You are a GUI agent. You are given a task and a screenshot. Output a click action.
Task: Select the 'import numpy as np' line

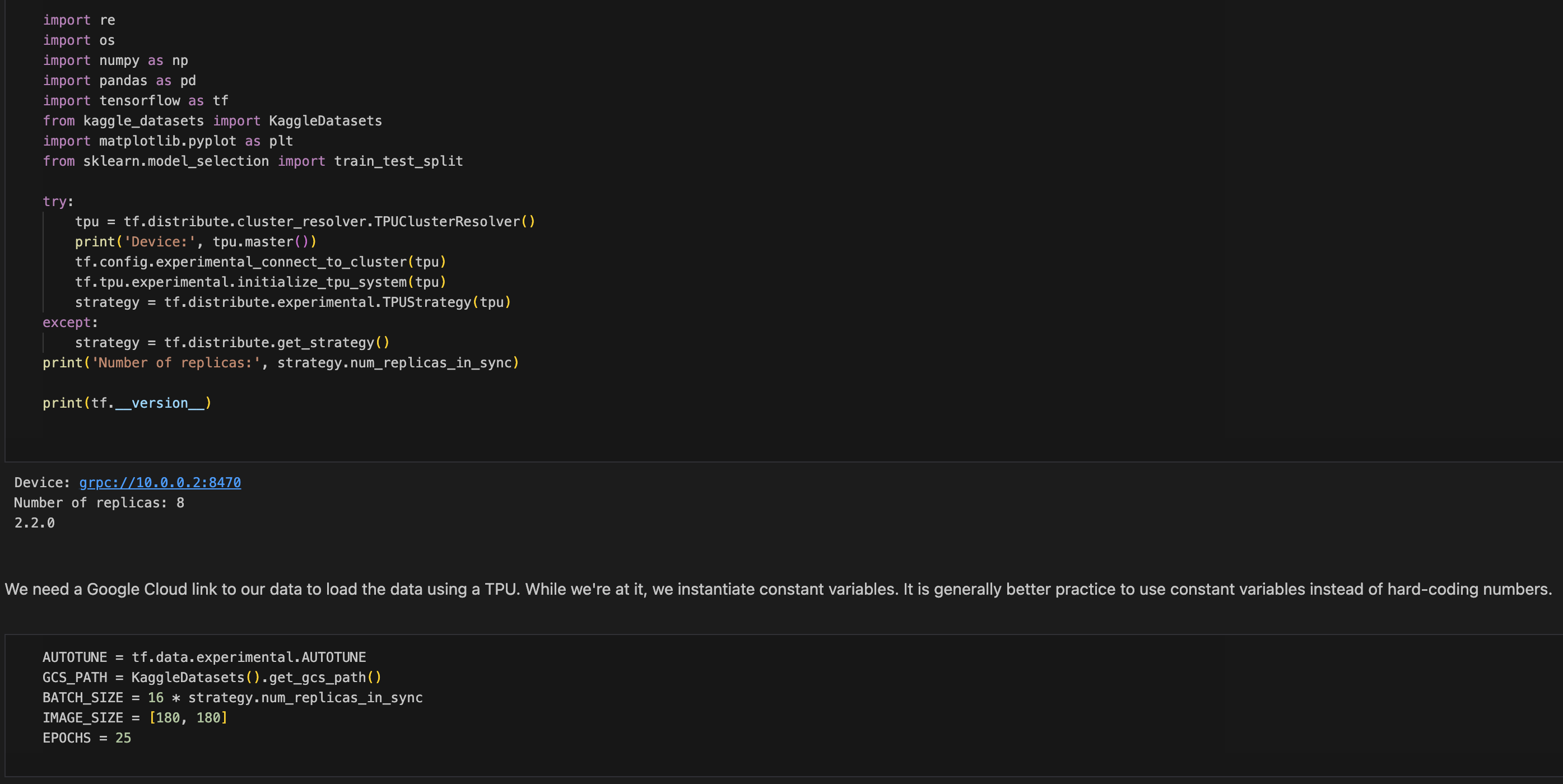[115, 60]
